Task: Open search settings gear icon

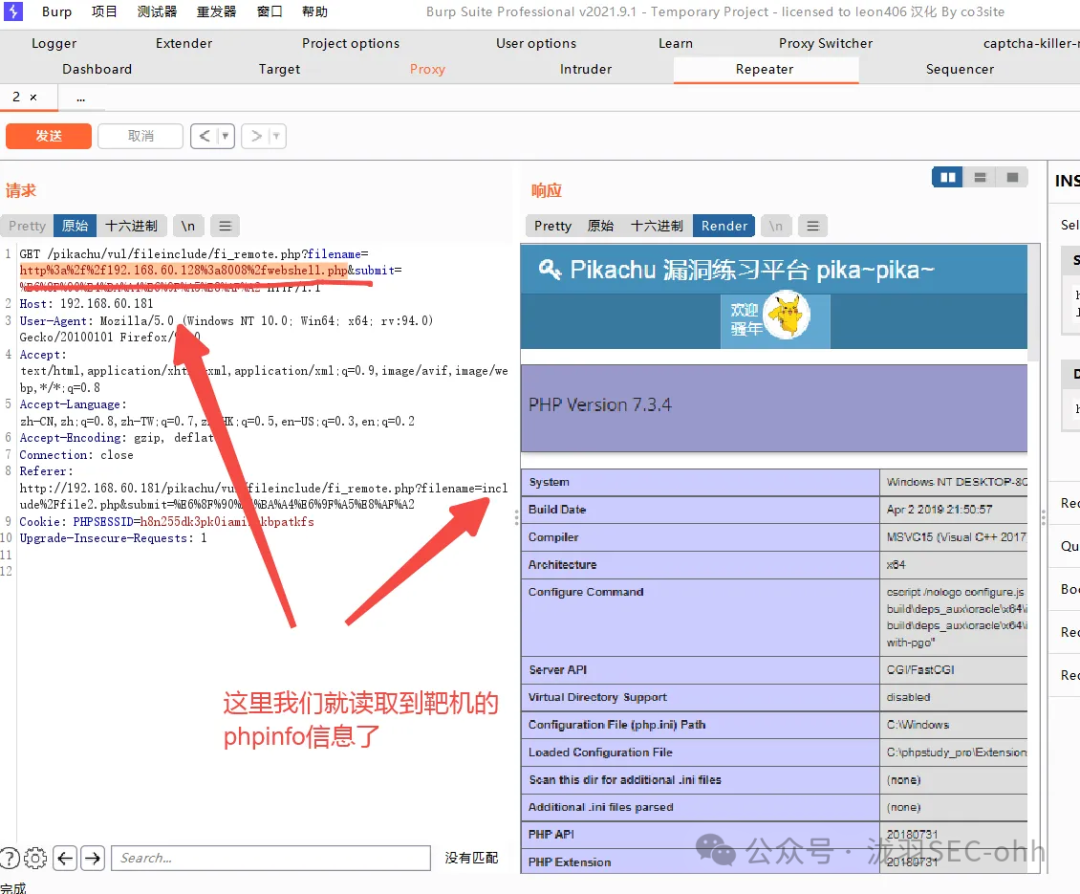Action: pyautogui.click(x=36, y=858)
